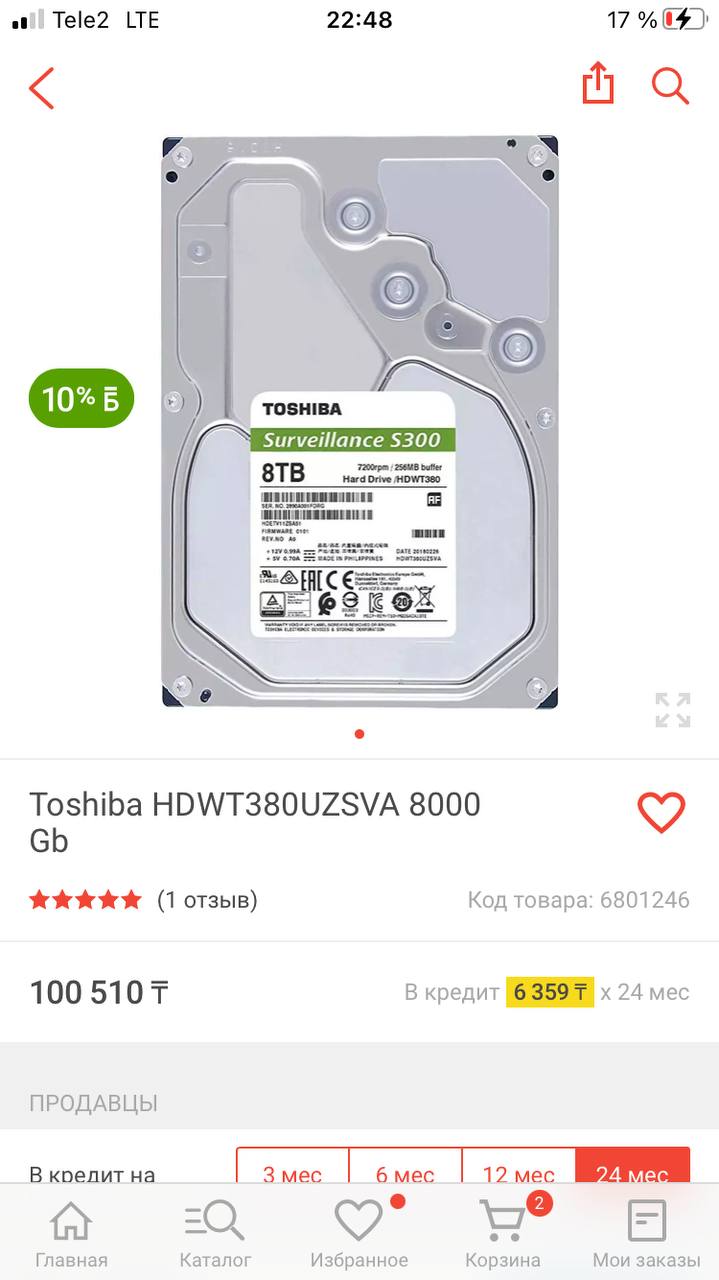Viewport: 719px width, 1280px height.
Task: Open the Корзина cart tab
Action: point(503,1234)
